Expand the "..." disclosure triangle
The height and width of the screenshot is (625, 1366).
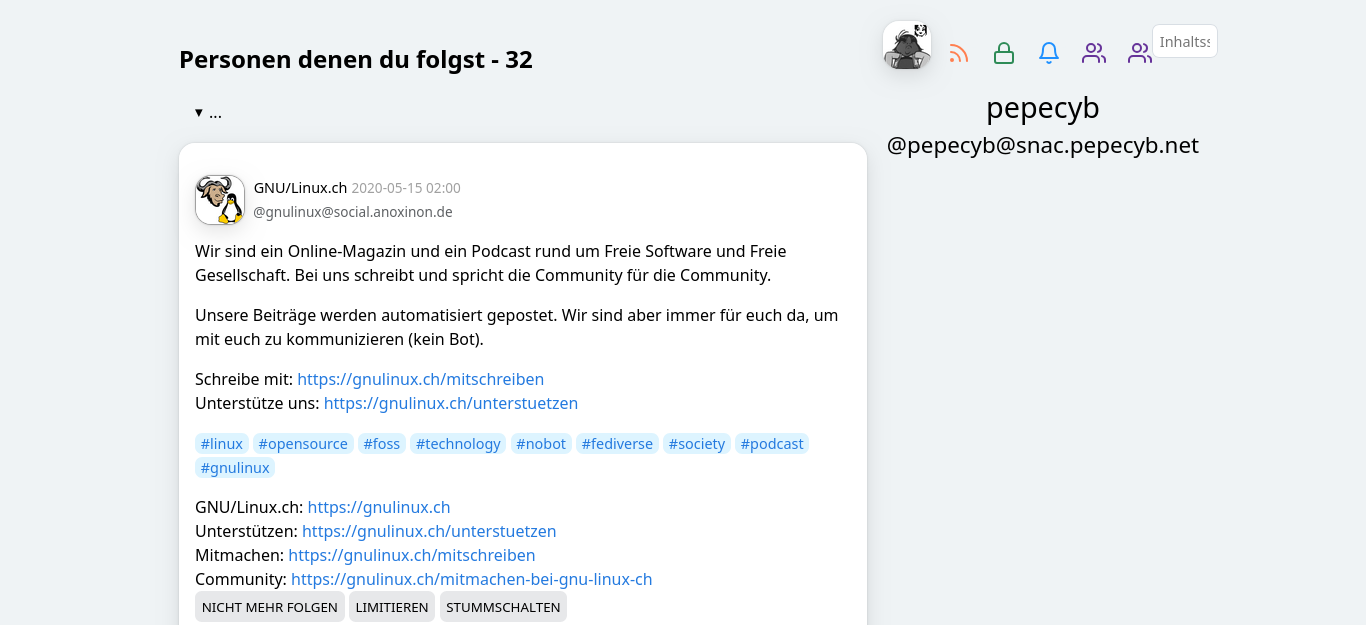(199, 113)
